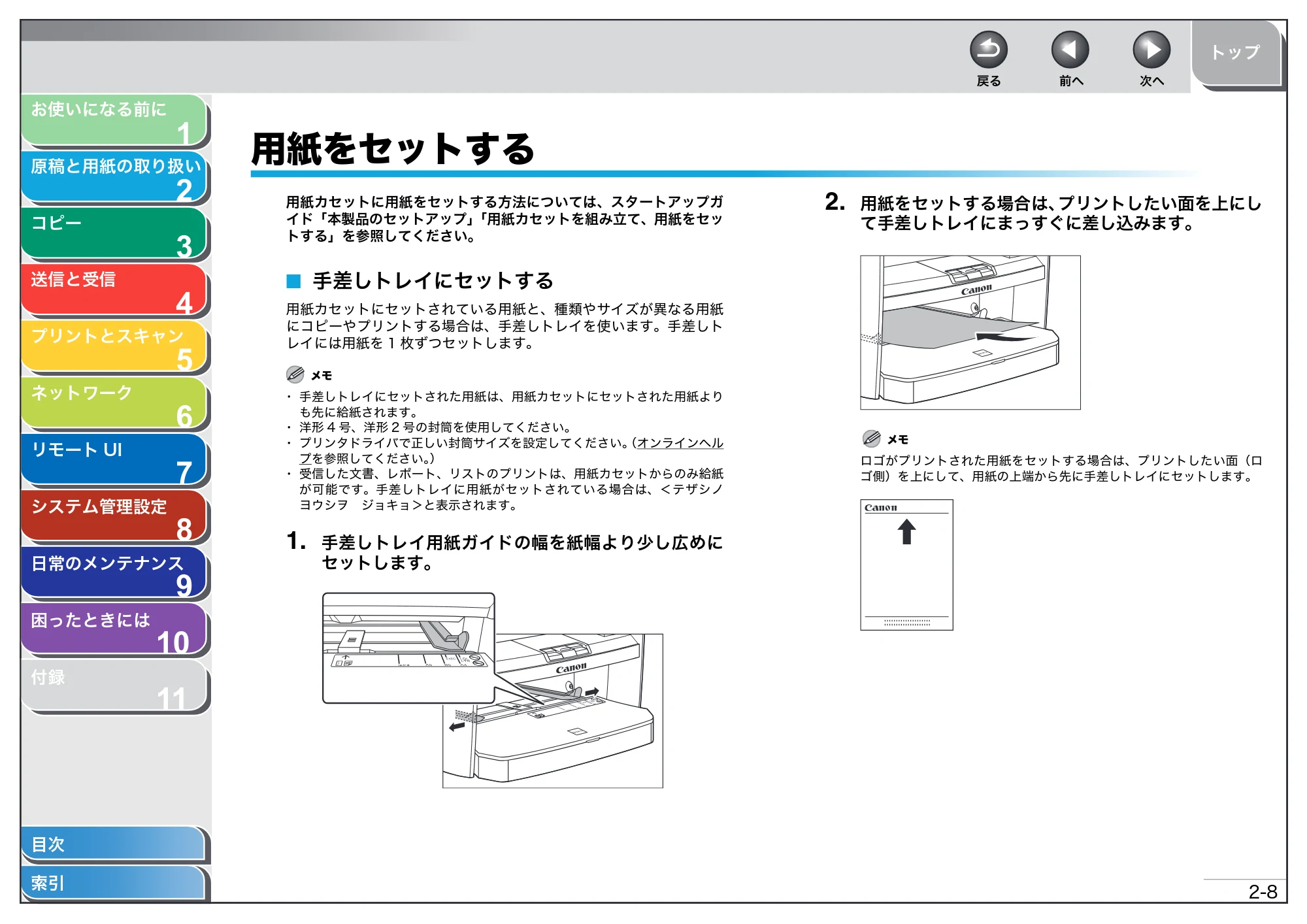Select chapter 2 原稿と用紙の取り扱い

[x=114, y=176]
